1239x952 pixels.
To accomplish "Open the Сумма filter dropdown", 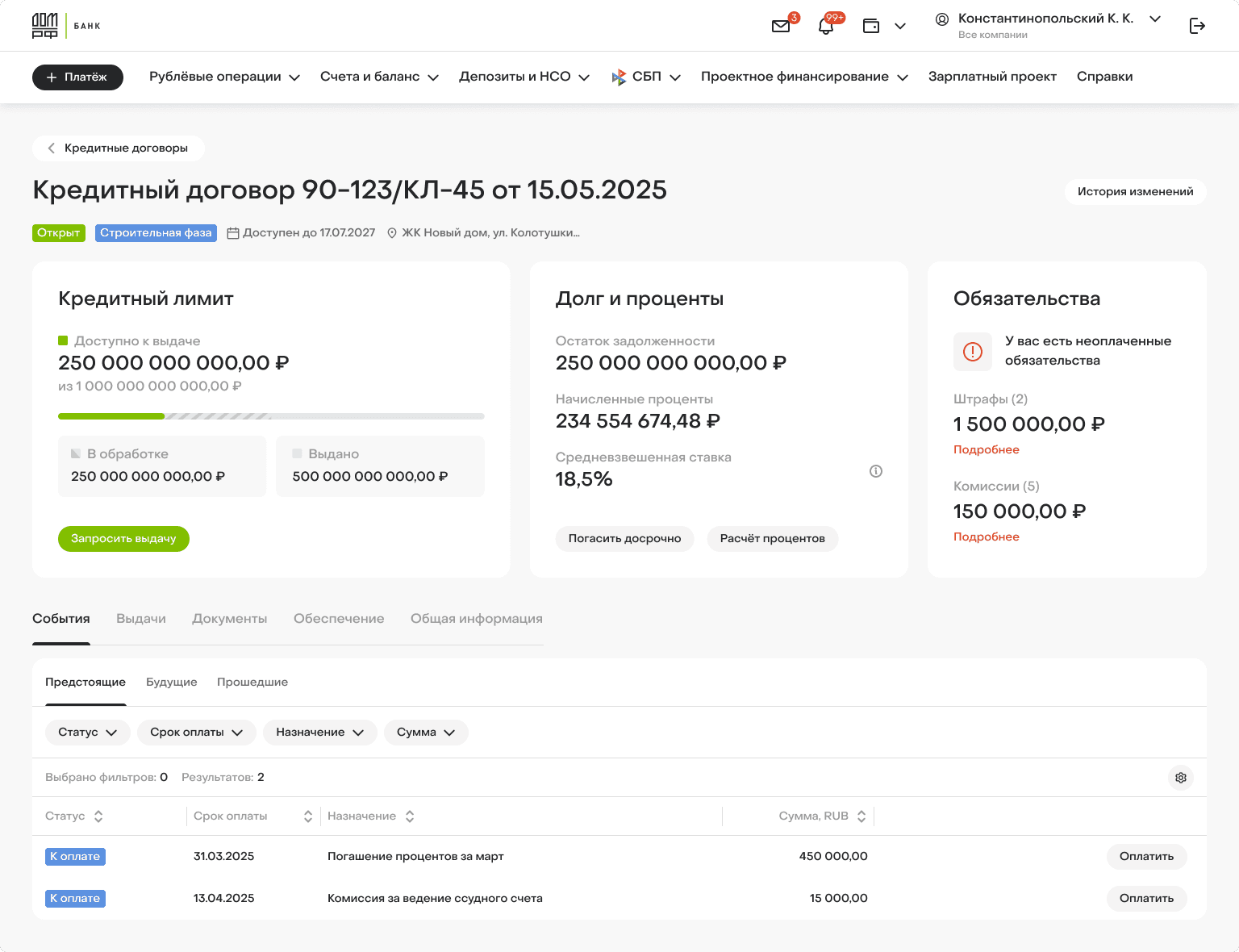I will click(x=426, y=733).
